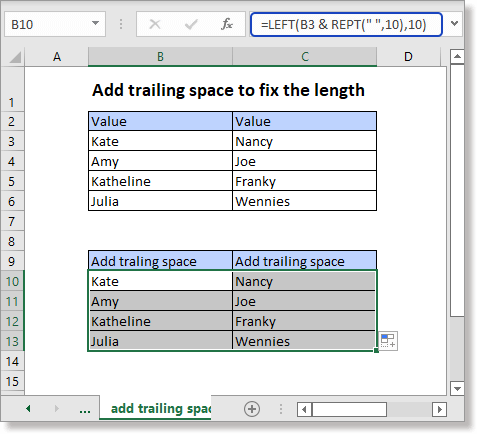The height and width of the screenshot is (434, 477).
Task: Open the Name Box dropdown arrow
Action: 95,23
